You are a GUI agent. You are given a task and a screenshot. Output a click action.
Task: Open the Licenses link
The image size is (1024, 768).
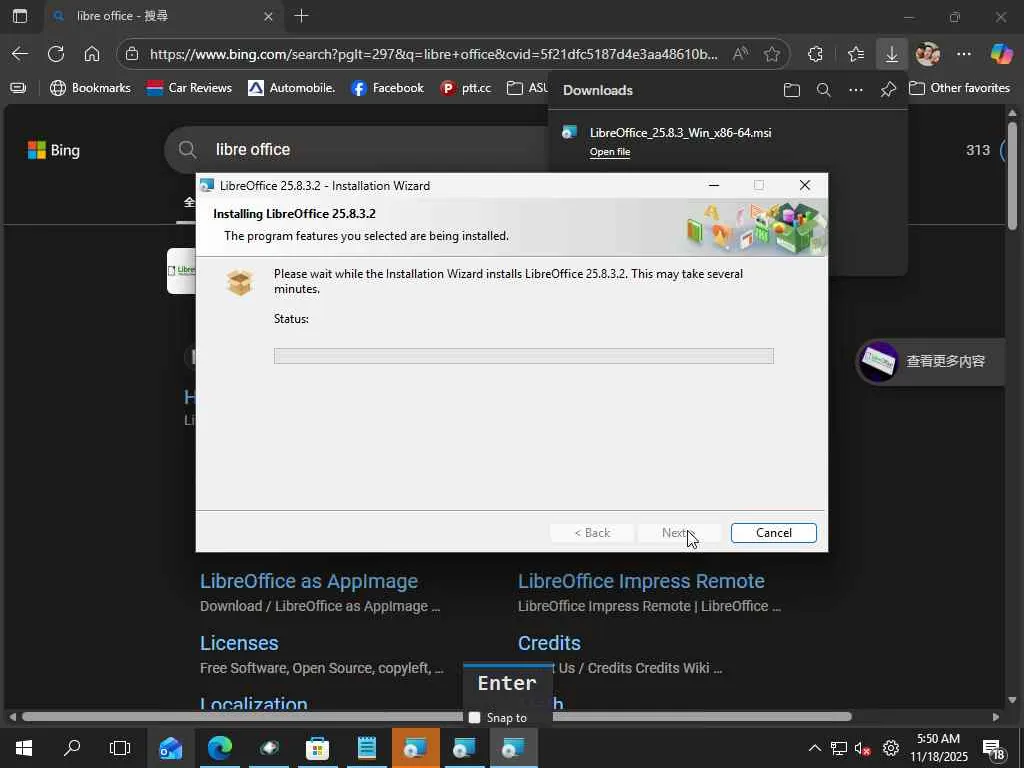tap(239, 643)
